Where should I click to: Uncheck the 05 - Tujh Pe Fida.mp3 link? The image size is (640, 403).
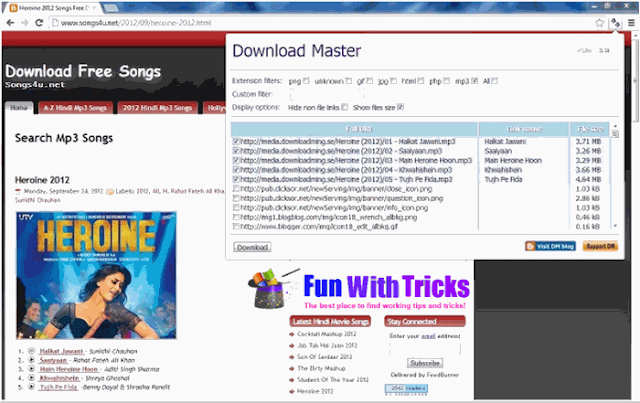pyautogui.click(x=236, y=179)
